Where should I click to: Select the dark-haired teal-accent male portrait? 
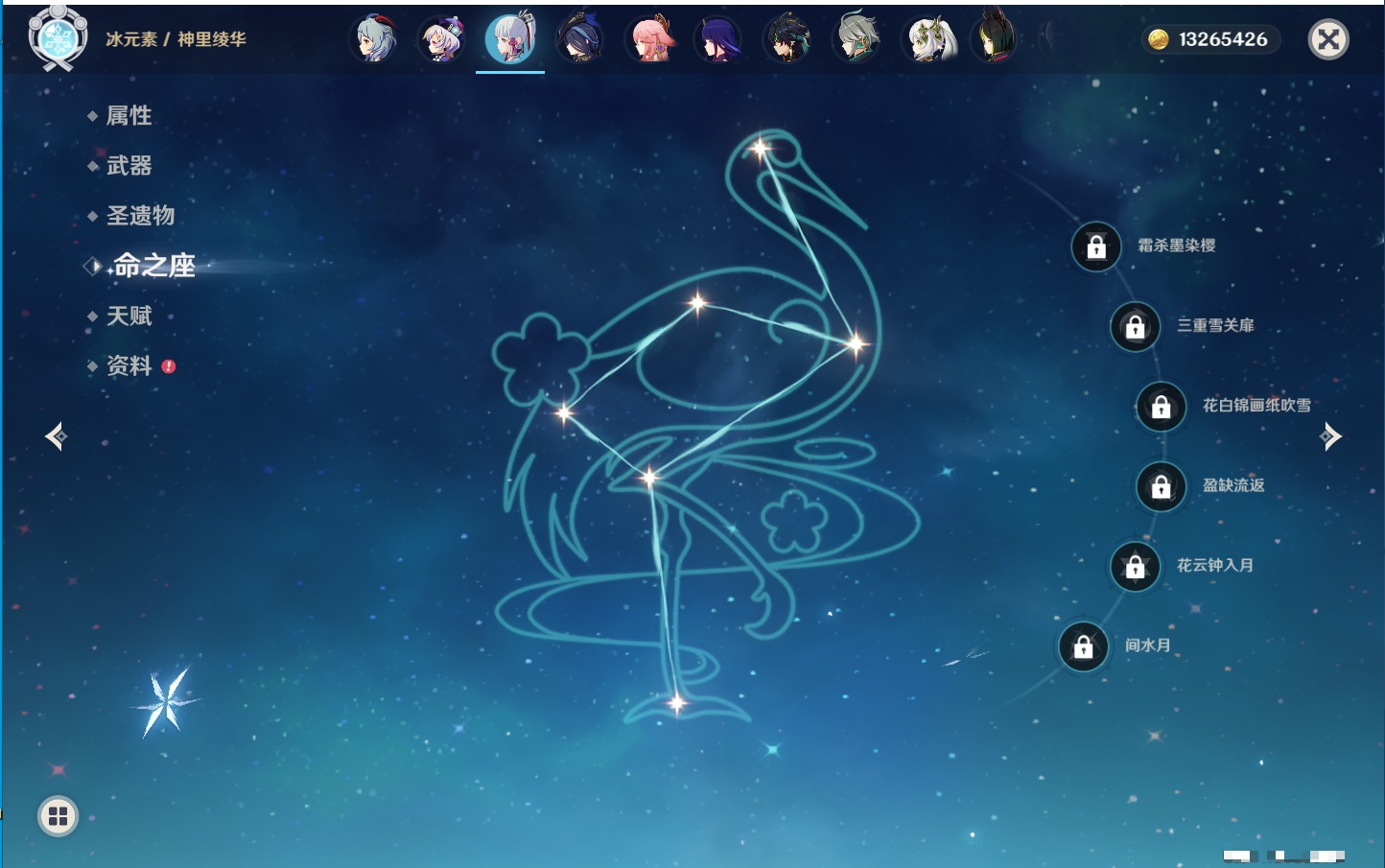[787, 39]
